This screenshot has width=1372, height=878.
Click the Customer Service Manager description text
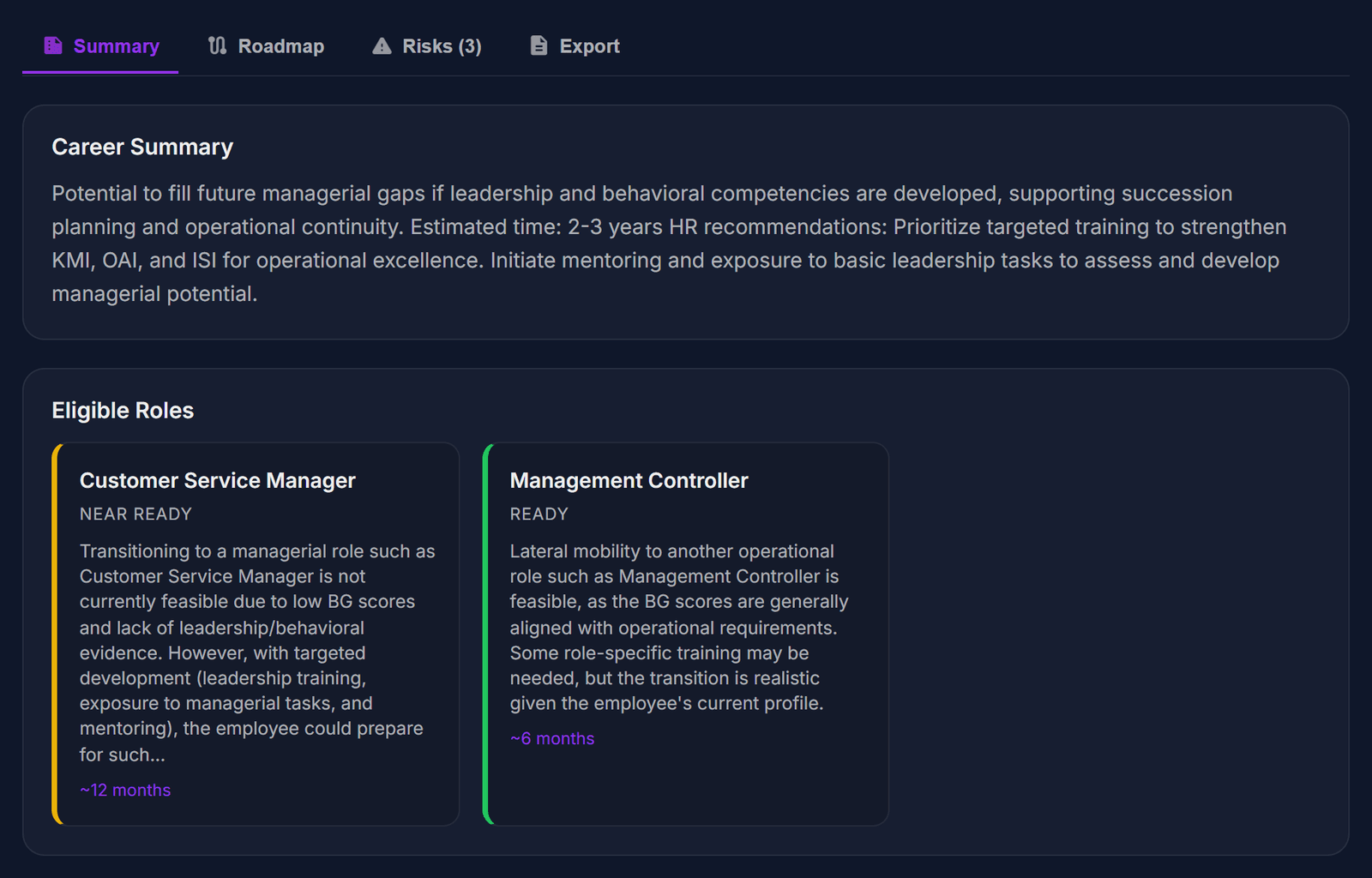pyautogui.click(x=257, y=652)
